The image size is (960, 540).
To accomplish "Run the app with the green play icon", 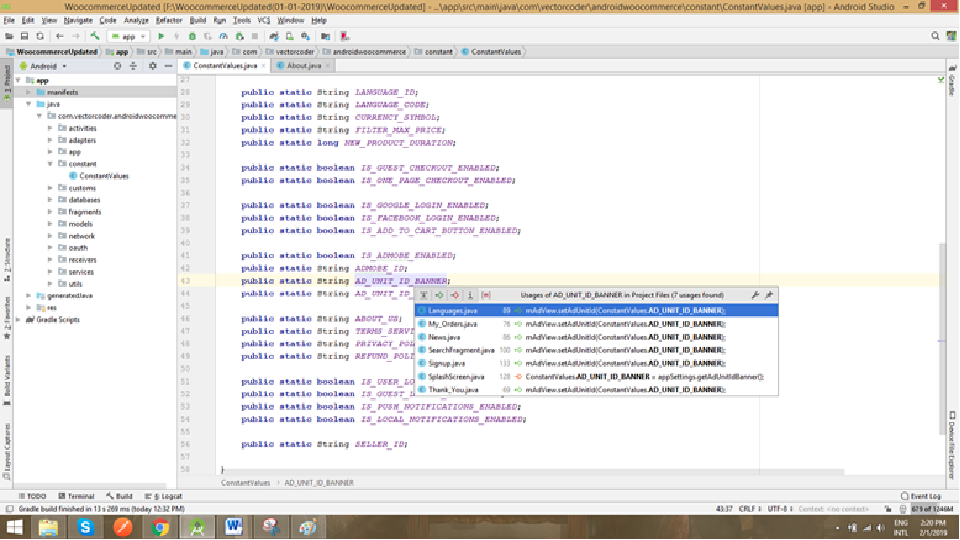I will [161, 37].
